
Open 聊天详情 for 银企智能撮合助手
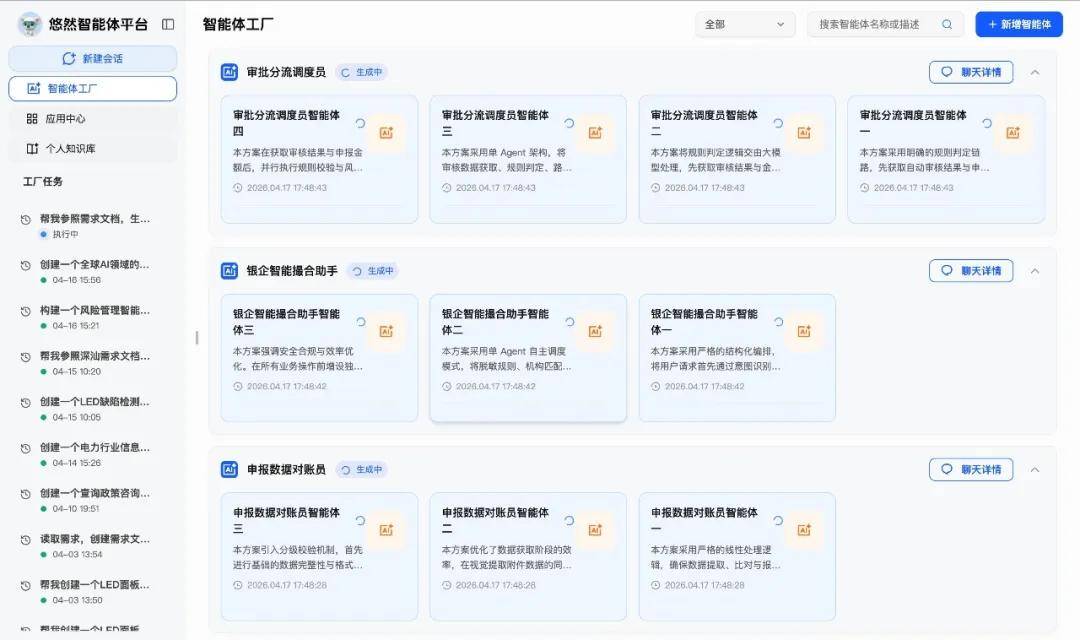(x=971, y=271)
